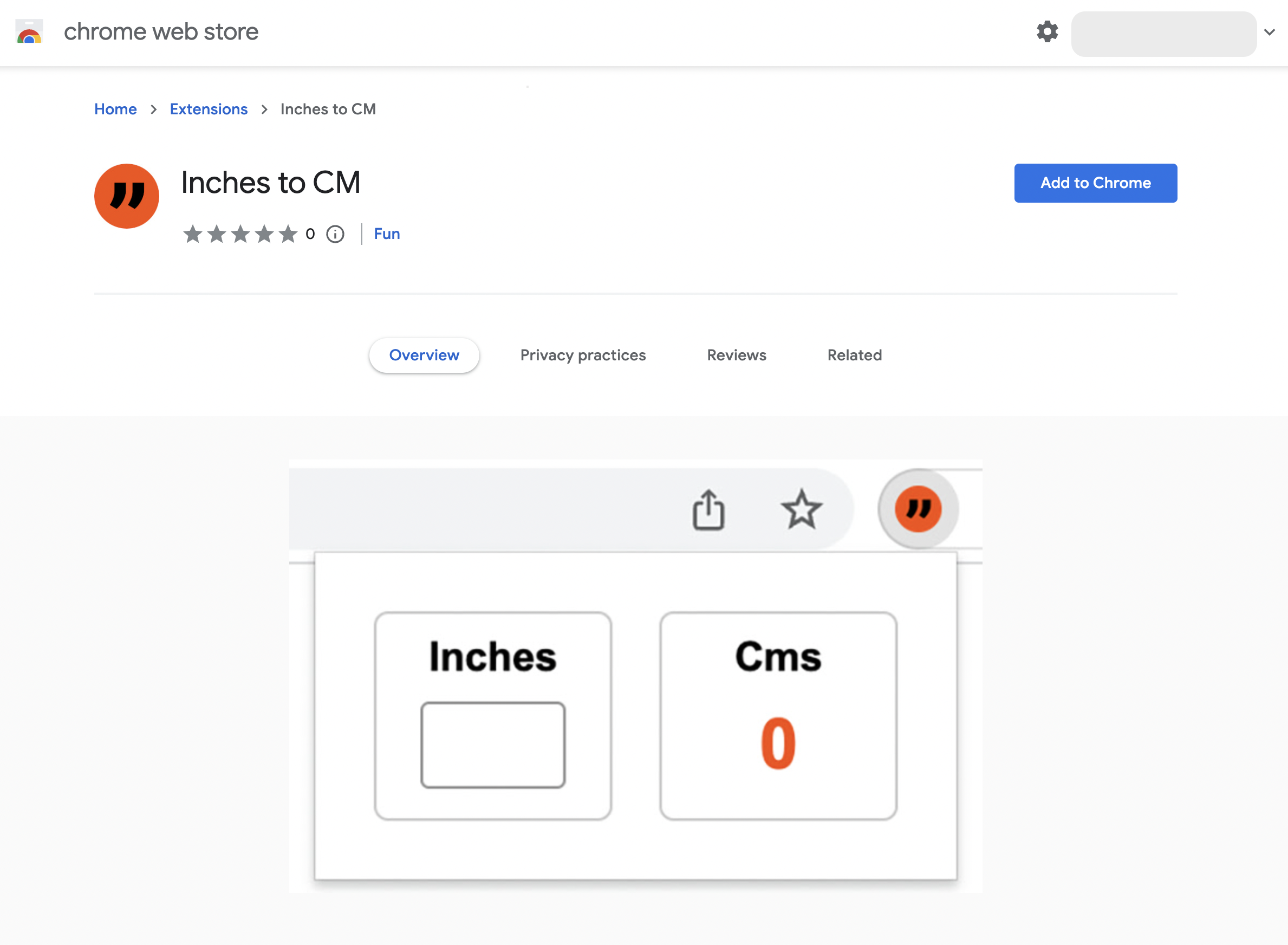Click the breadcrumb chevron after Extensions
The image size is (1288, 945).
tap(264, 109)
